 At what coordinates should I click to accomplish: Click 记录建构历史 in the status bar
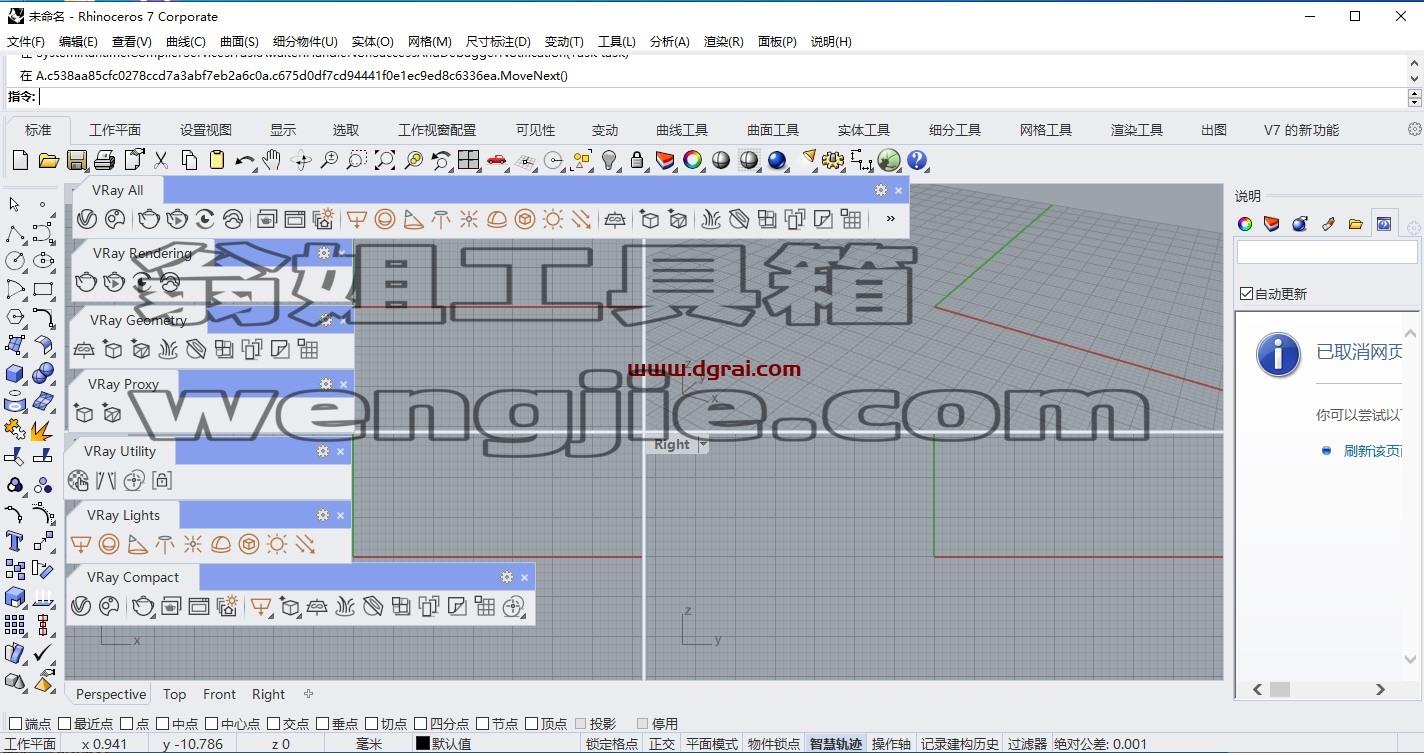point(960,743)
